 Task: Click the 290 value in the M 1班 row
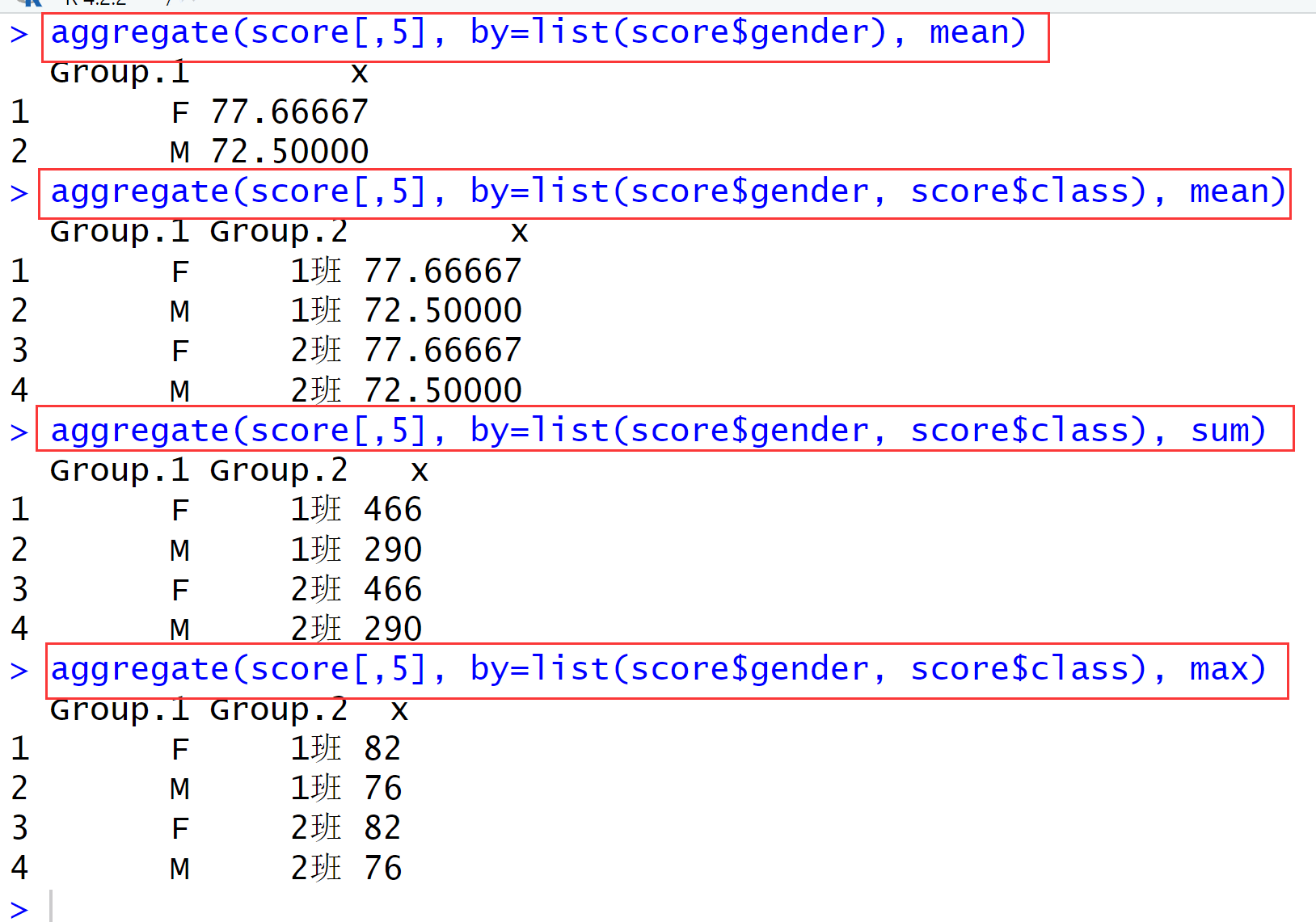coord(392,549)
